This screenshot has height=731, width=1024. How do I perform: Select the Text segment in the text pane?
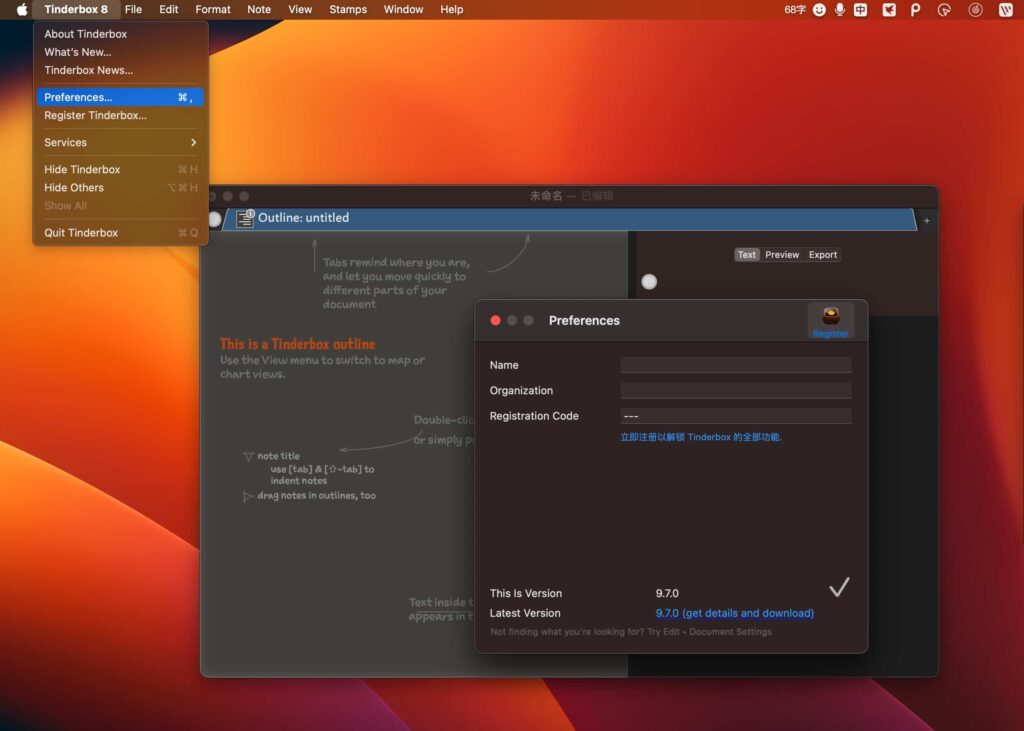[746, 254]
